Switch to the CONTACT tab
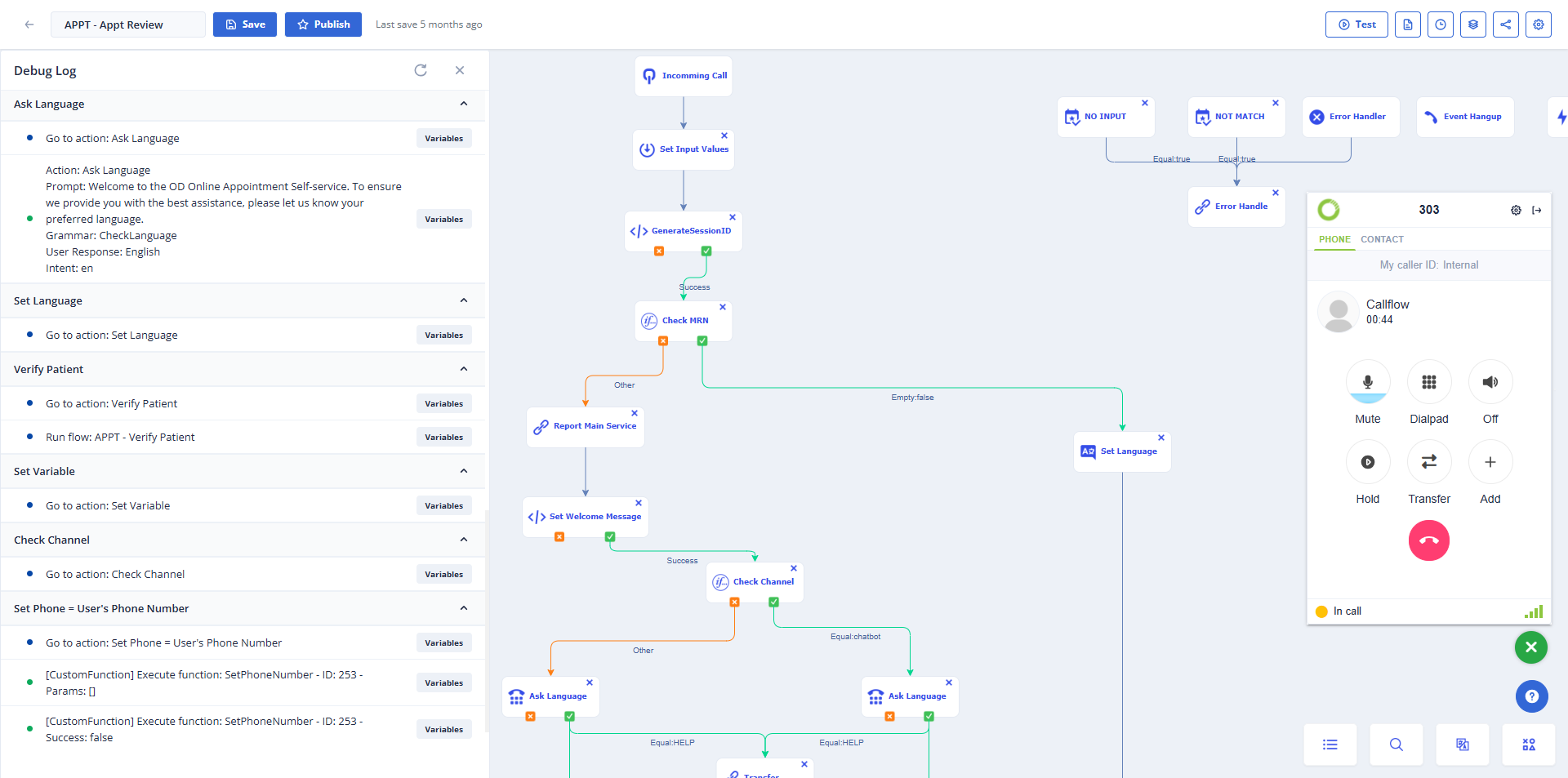Image resolution: width=1568 pixels, height=778 pixels. pyautogui.click(x=1382, y=239)
